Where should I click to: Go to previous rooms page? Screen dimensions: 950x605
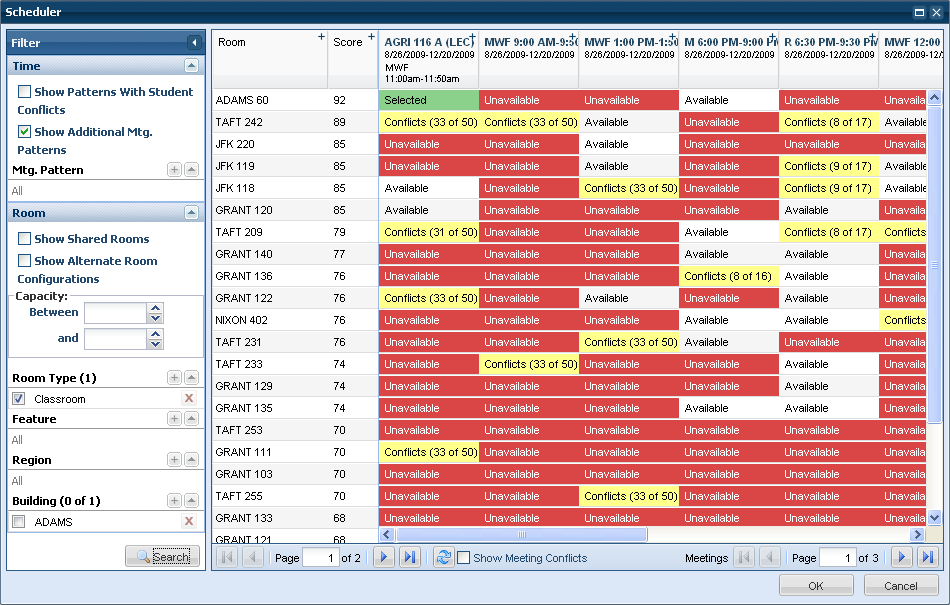pyautogui.click(x=253, y=557)
